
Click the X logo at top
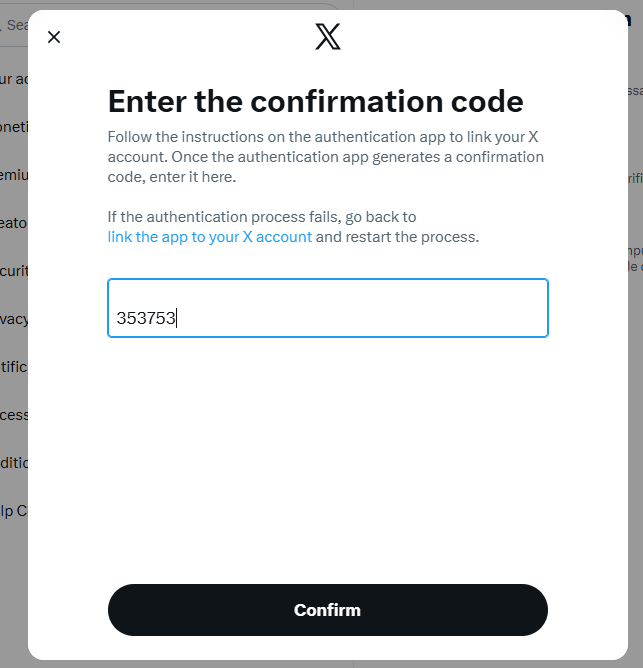(328, 37)
